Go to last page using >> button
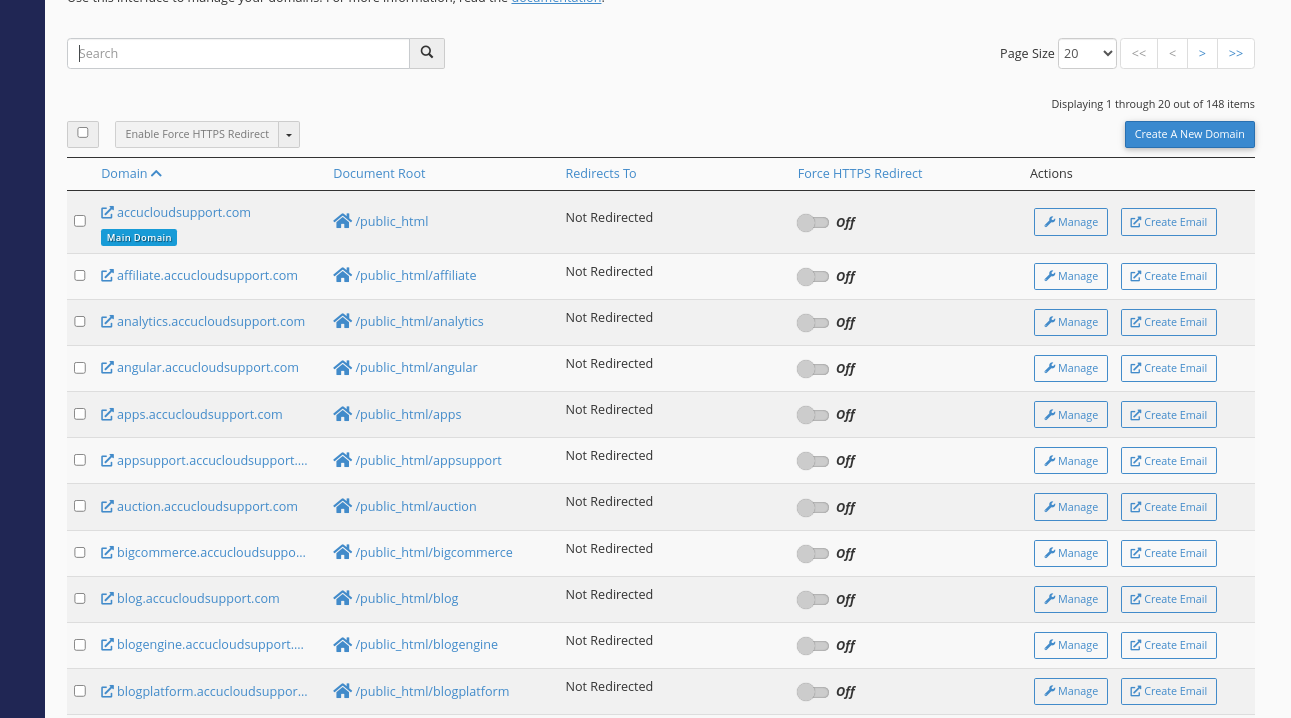 [1235, 54]
